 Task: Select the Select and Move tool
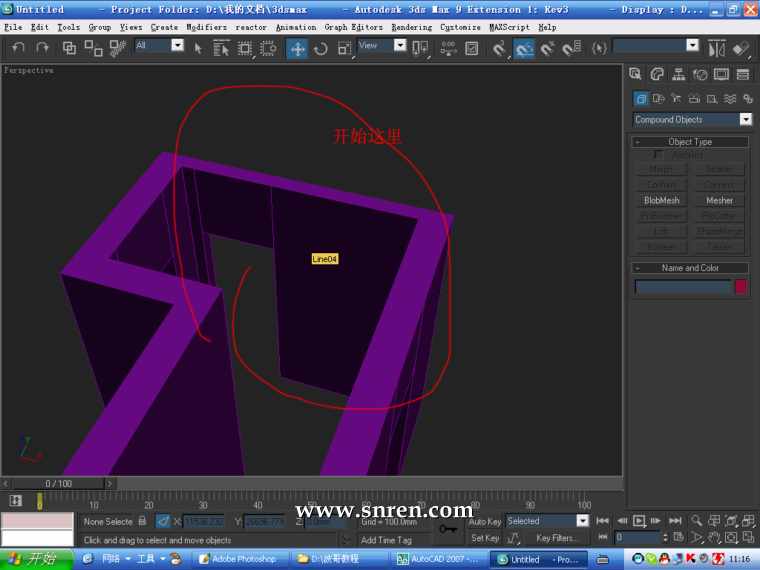297,48
